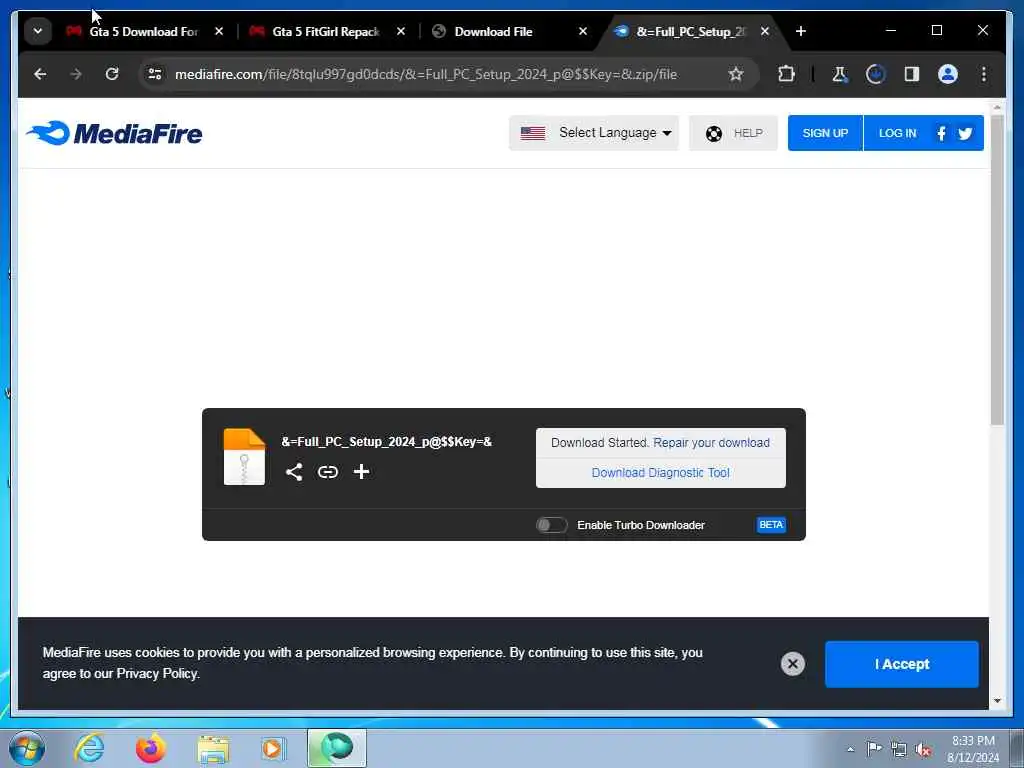Go back with the browser back arrow
Viewport: 1024px width, 768px height.
[x=40, y=74]
